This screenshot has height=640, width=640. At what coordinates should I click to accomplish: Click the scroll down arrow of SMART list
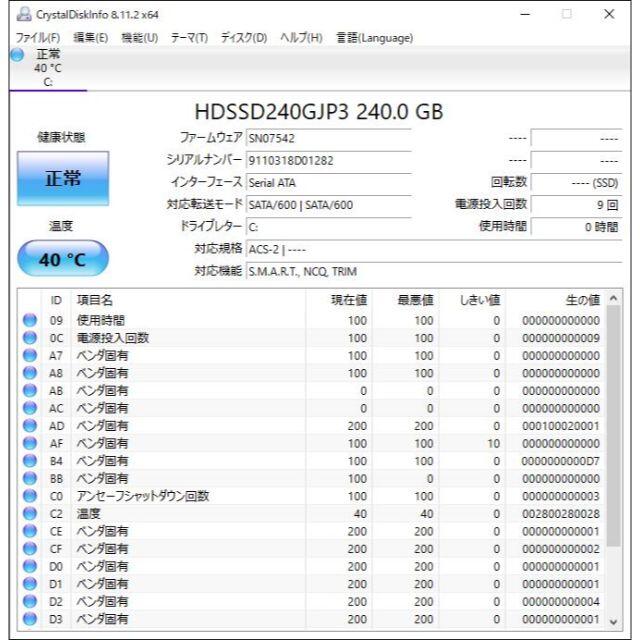tap(613, 622)
